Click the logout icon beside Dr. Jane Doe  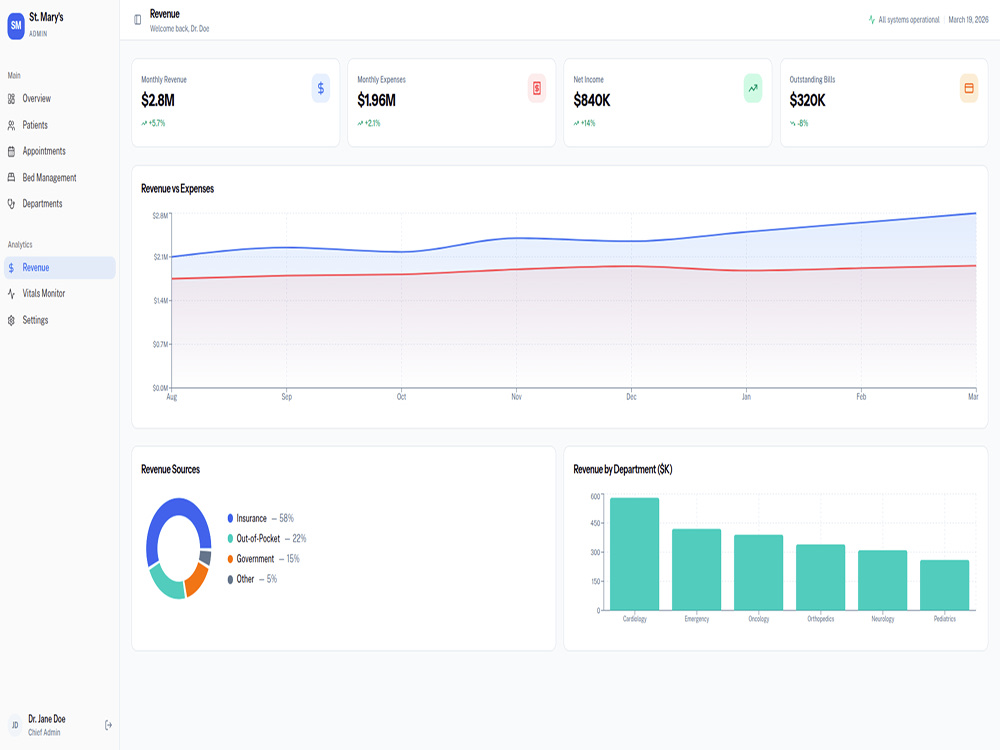point(108,725)
